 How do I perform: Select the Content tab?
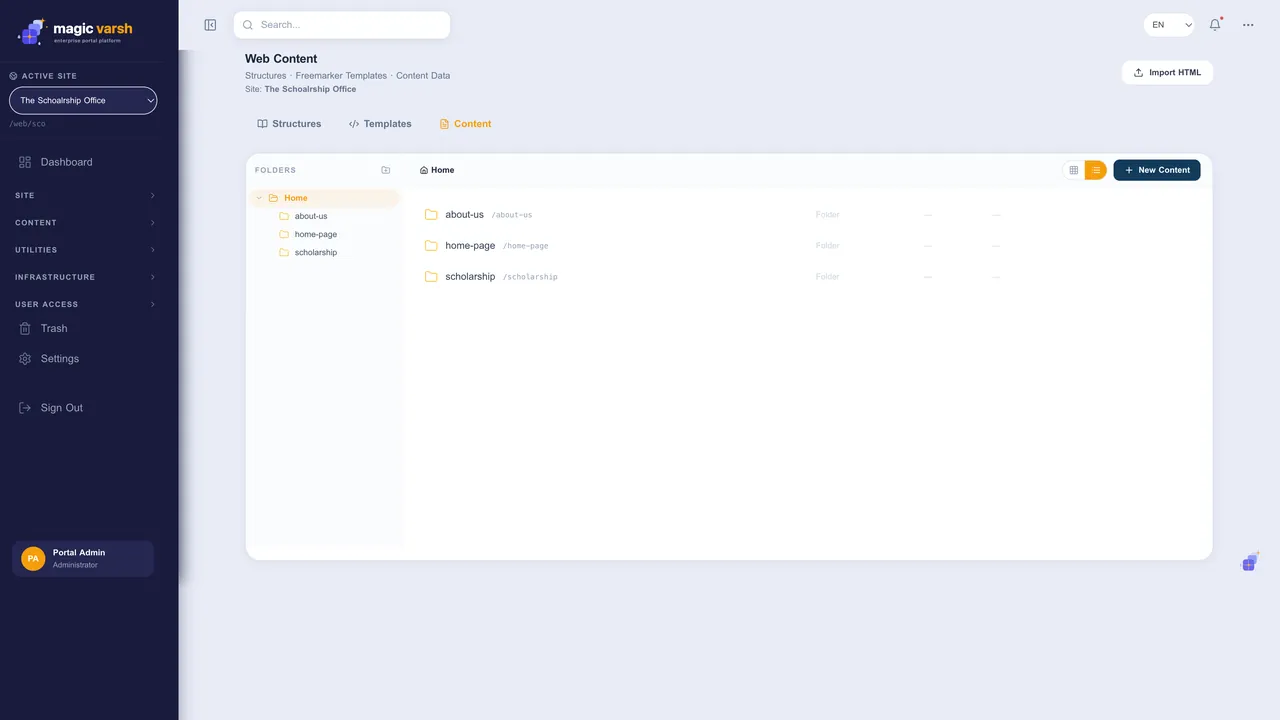tap(466, 124)
